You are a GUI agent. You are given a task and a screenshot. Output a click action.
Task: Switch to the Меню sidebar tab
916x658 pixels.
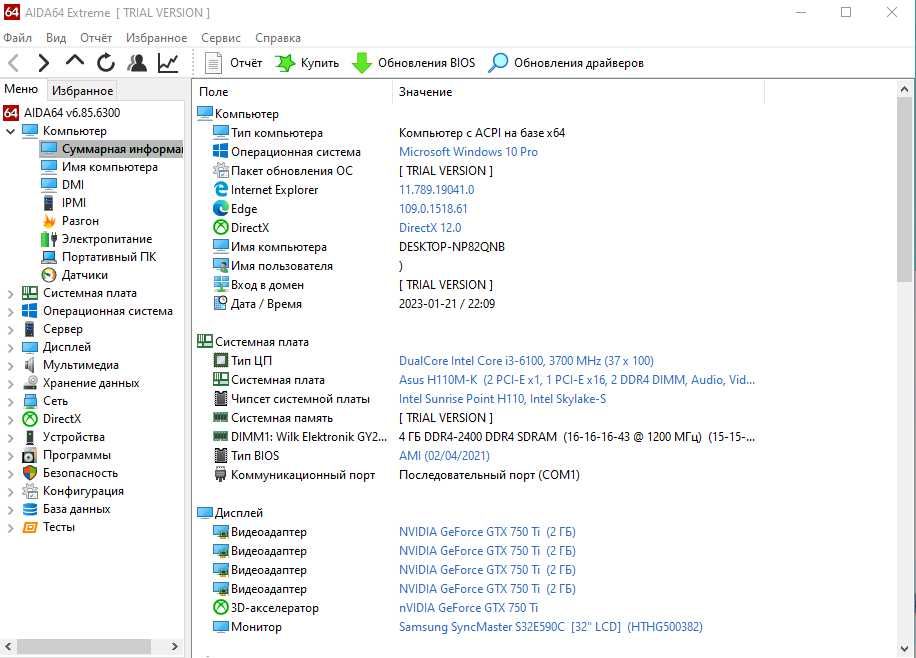point(21,89)
